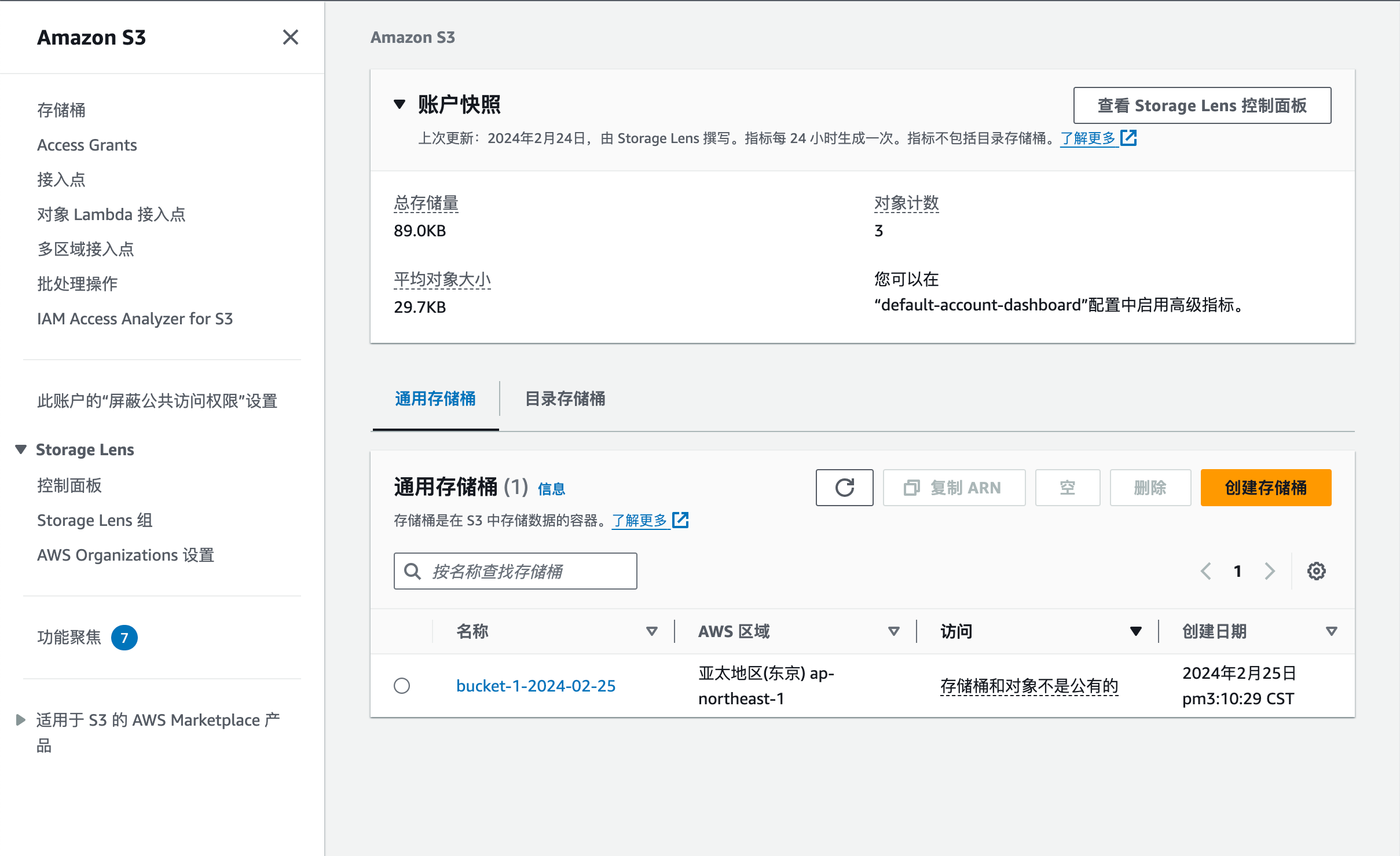Image resolution: width=1400 pixels, height=856 pixels.
Task: Sort the table by AWS 区域 column
Action: point(894,631)
